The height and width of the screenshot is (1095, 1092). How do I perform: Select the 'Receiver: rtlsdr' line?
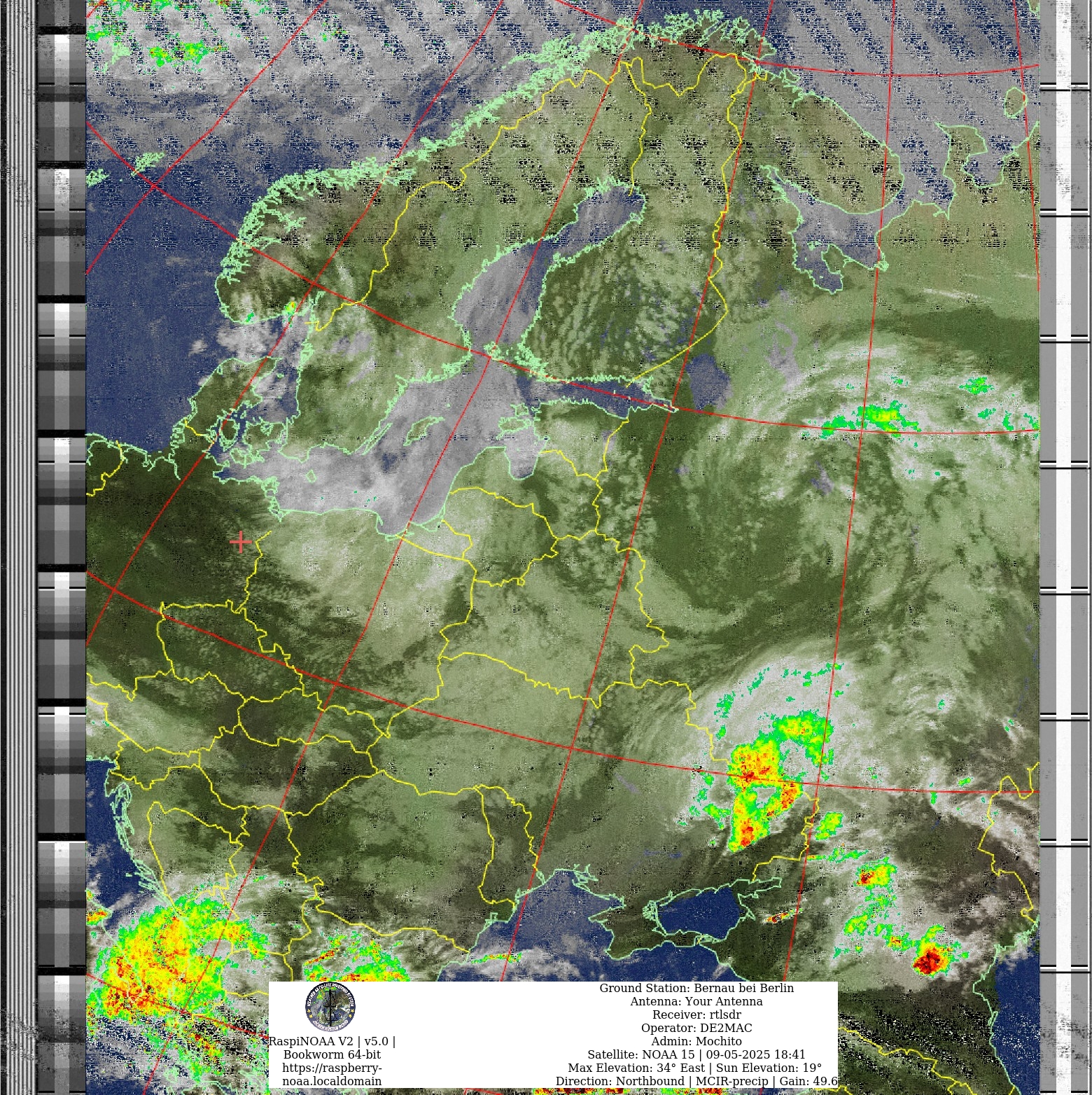coord(696,1014)
